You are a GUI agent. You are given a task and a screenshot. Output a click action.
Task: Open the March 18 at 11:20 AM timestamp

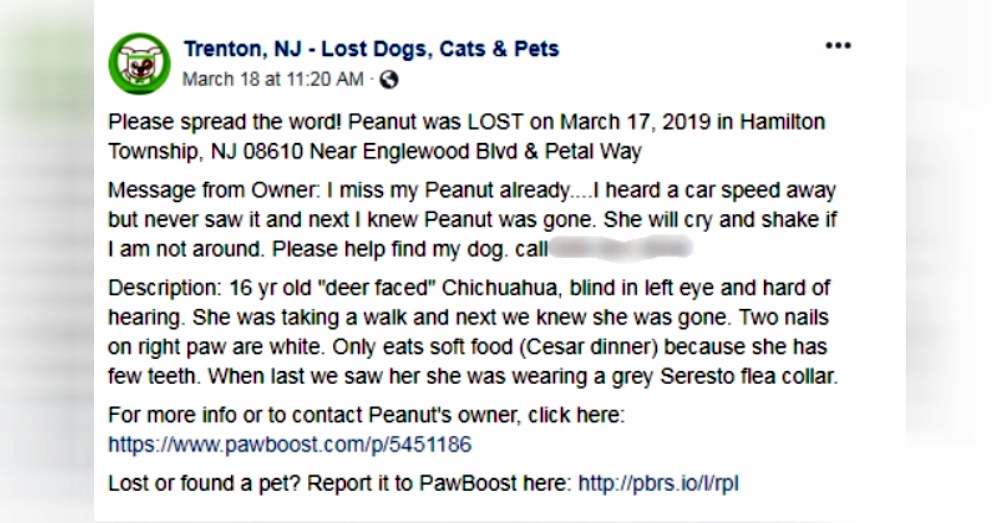273,80
